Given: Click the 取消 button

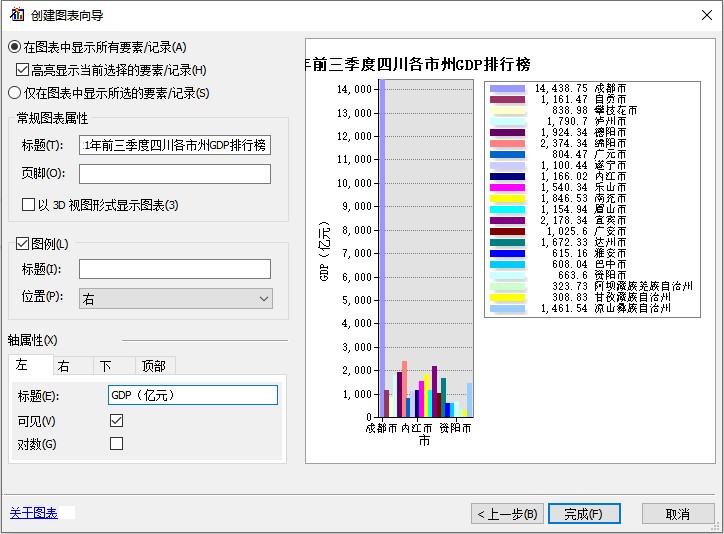Looking at the screenshot, I should (678, 514).
